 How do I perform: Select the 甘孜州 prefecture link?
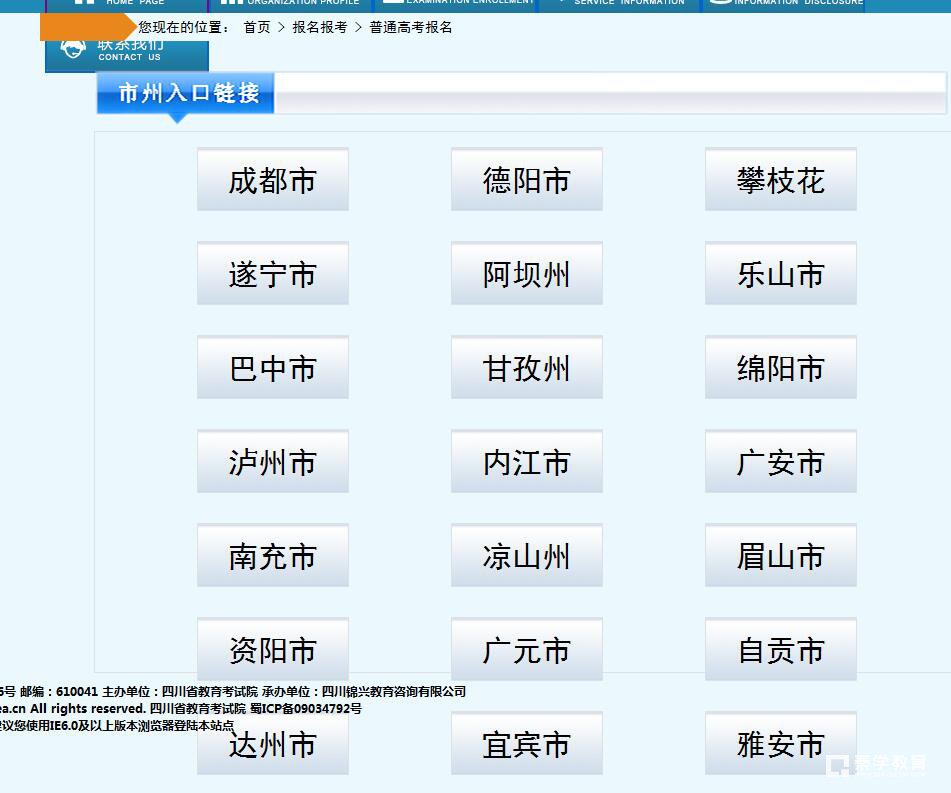pyautogui.click(x=526, y=368)
